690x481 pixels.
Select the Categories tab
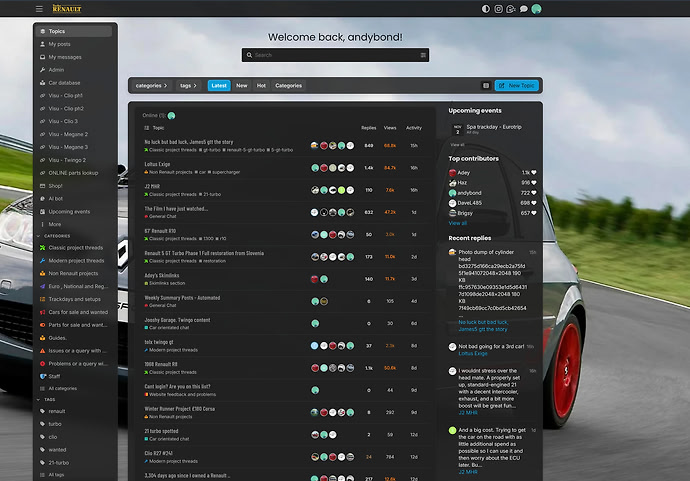coord(289,85)
